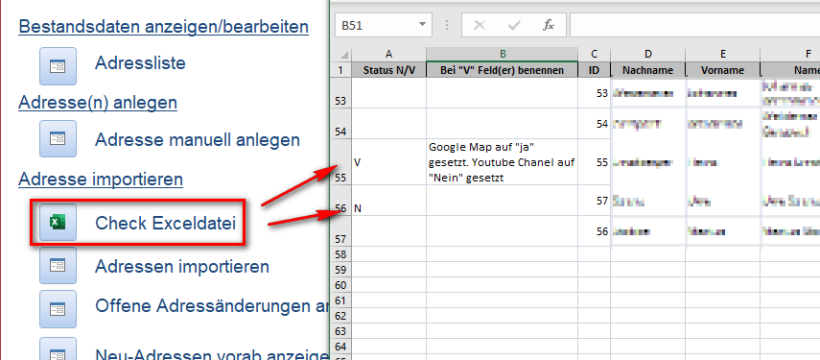Open Bestandsdaten anzeigen/bearbeiten heading link
This screenshot has height=360, width=820.
(x=163, y=26)
